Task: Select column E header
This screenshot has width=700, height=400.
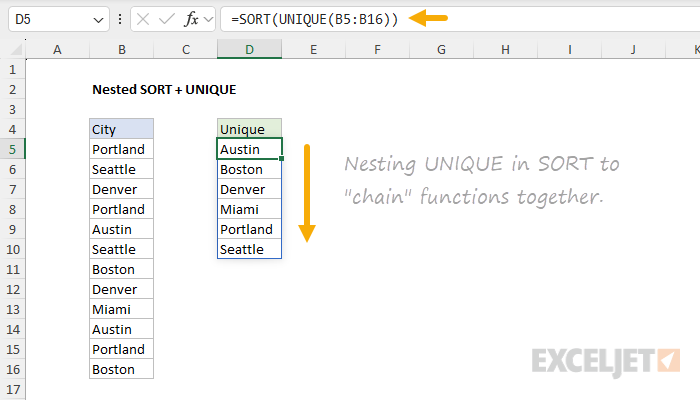Action: pyautogui.click(x=313, y=50)
